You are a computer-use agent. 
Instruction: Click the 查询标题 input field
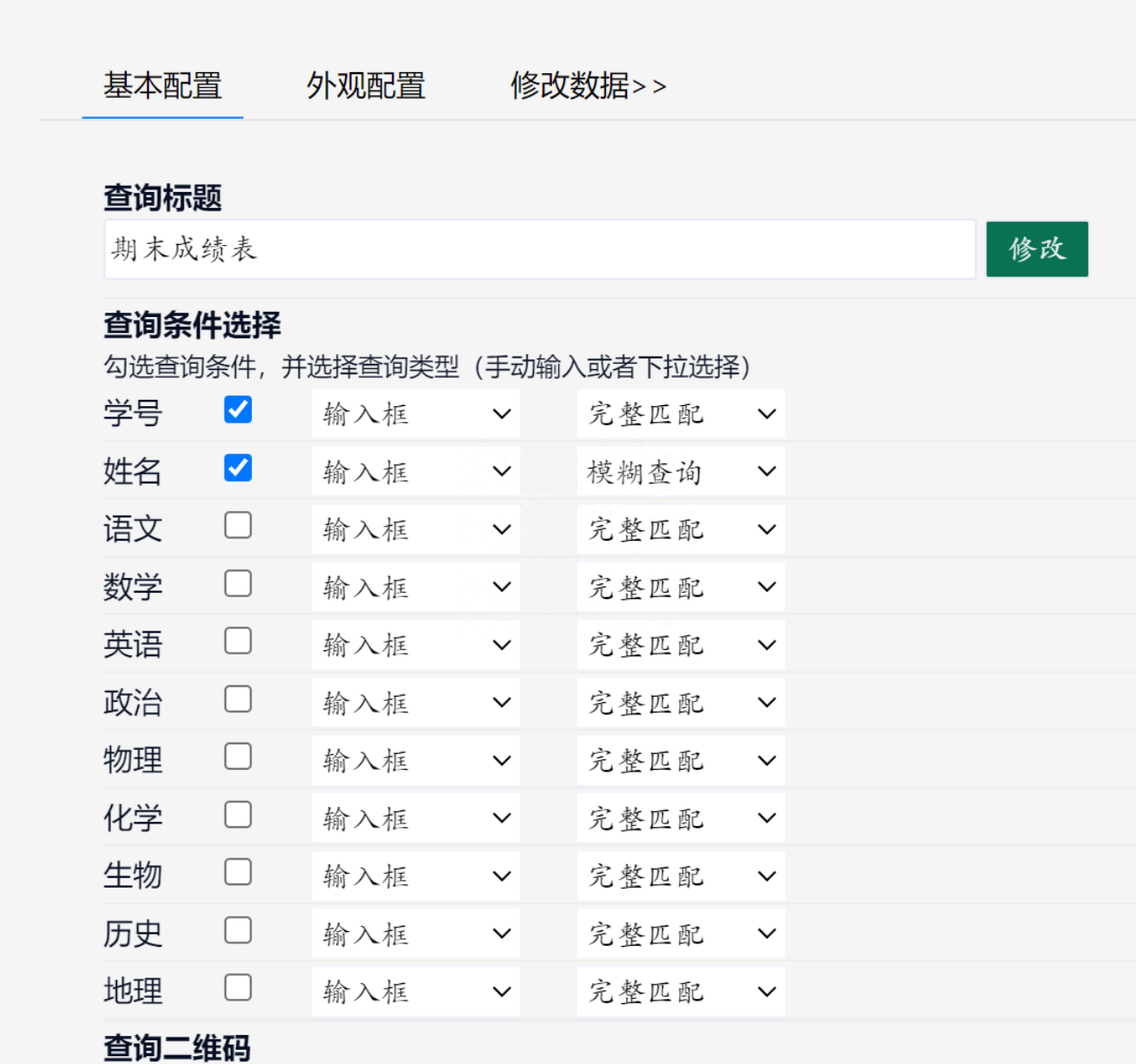coord(539,249)
